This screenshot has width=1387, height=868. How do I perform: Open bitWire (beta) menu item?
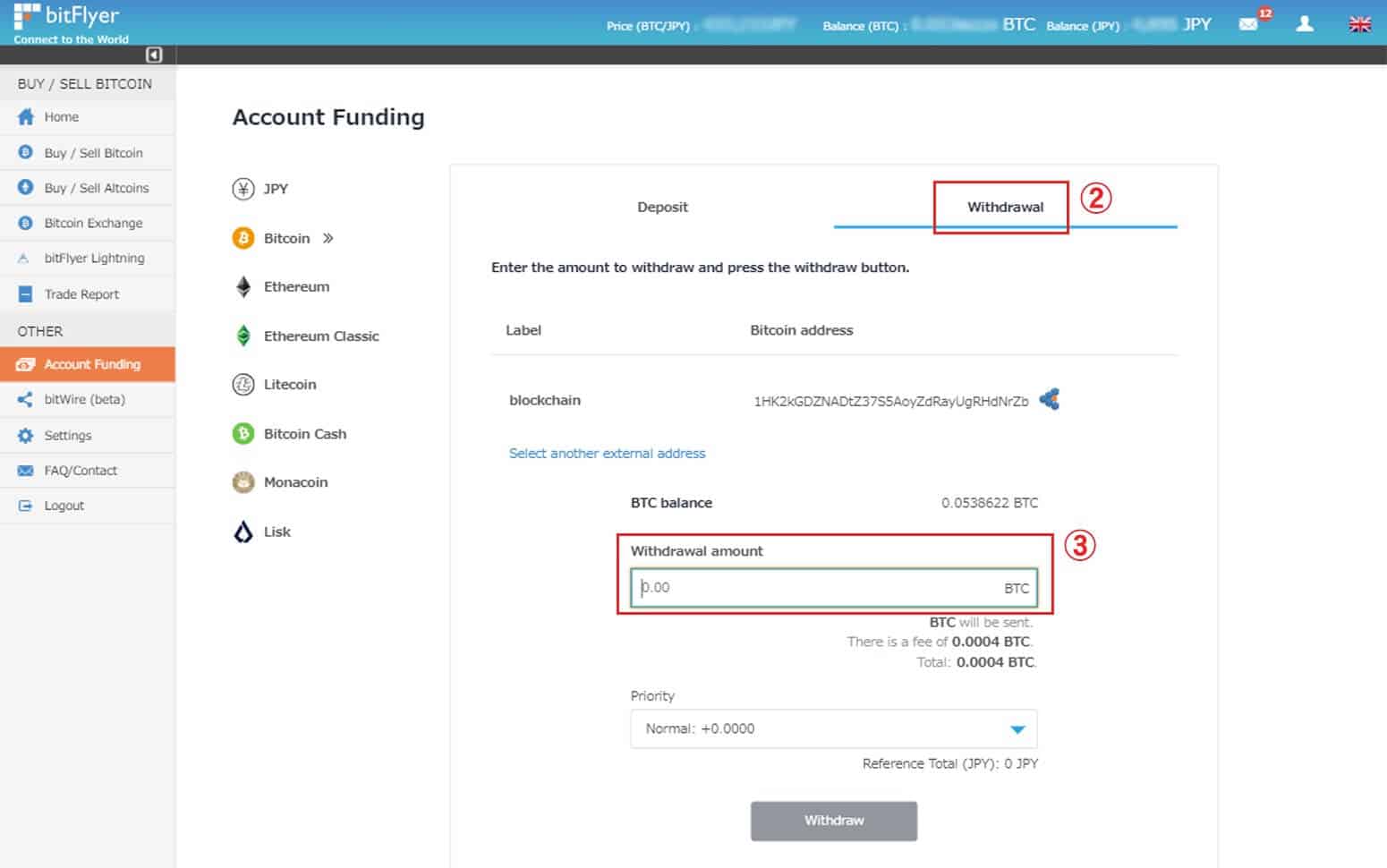click(88, 399)
